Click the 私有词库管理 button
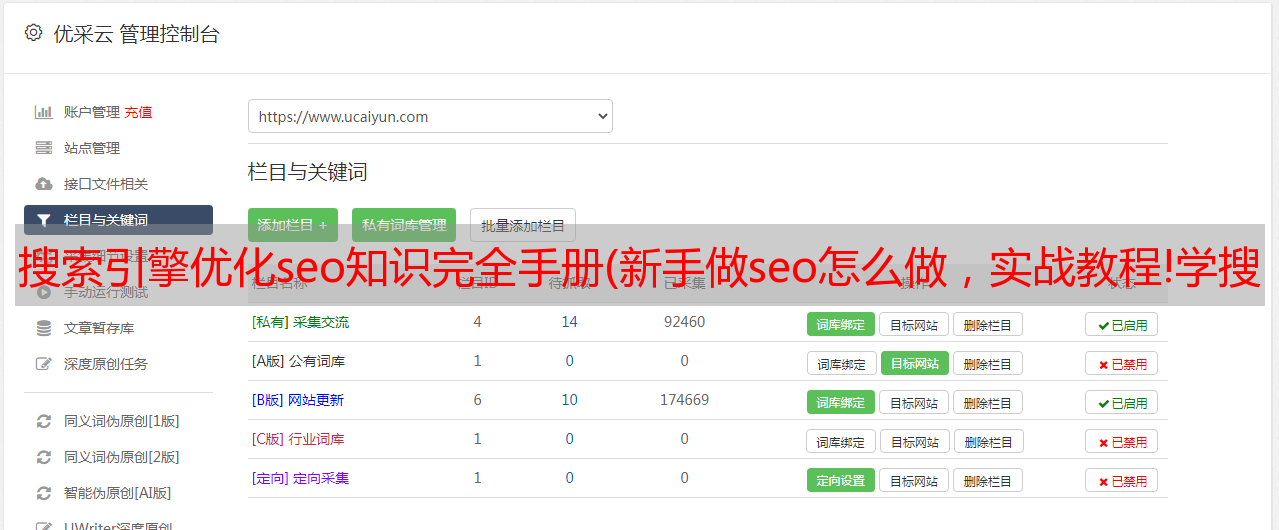 (x=404, y=225)
